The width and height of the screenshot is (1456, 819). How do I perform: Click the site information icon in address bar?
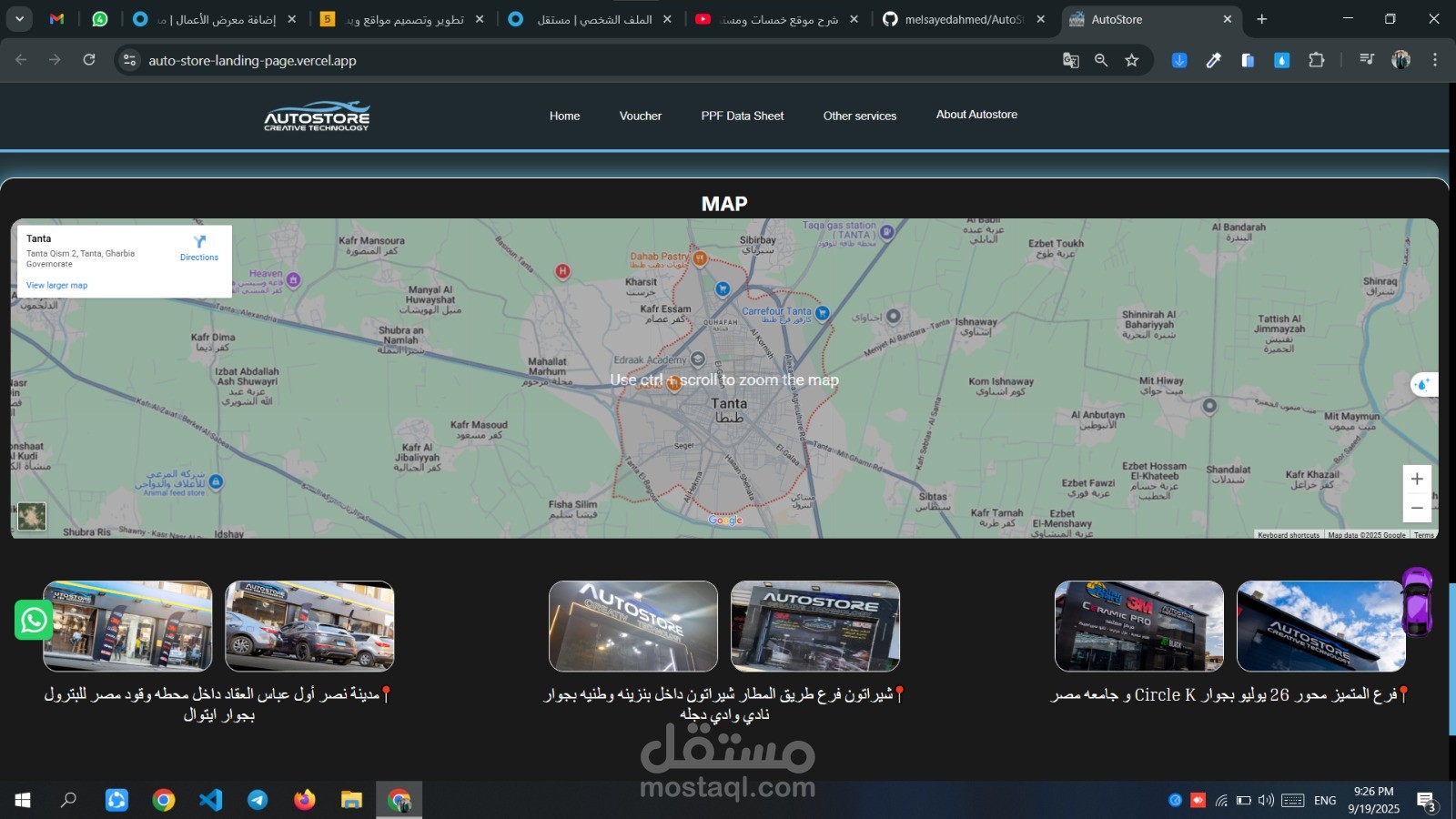point(129,60)
